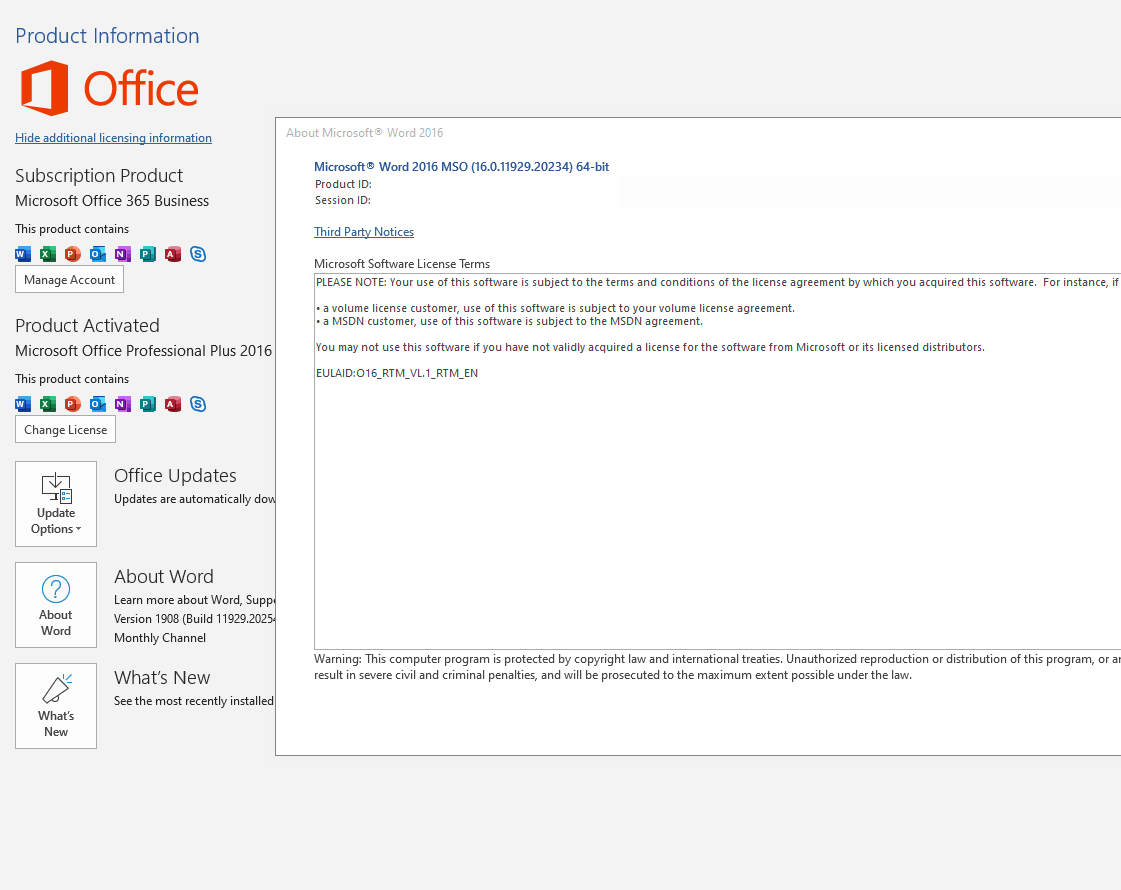The height and width of the screenshot is (890, 1121).
Task: Click the Word 2016 MSO version line
Action: 462,167
